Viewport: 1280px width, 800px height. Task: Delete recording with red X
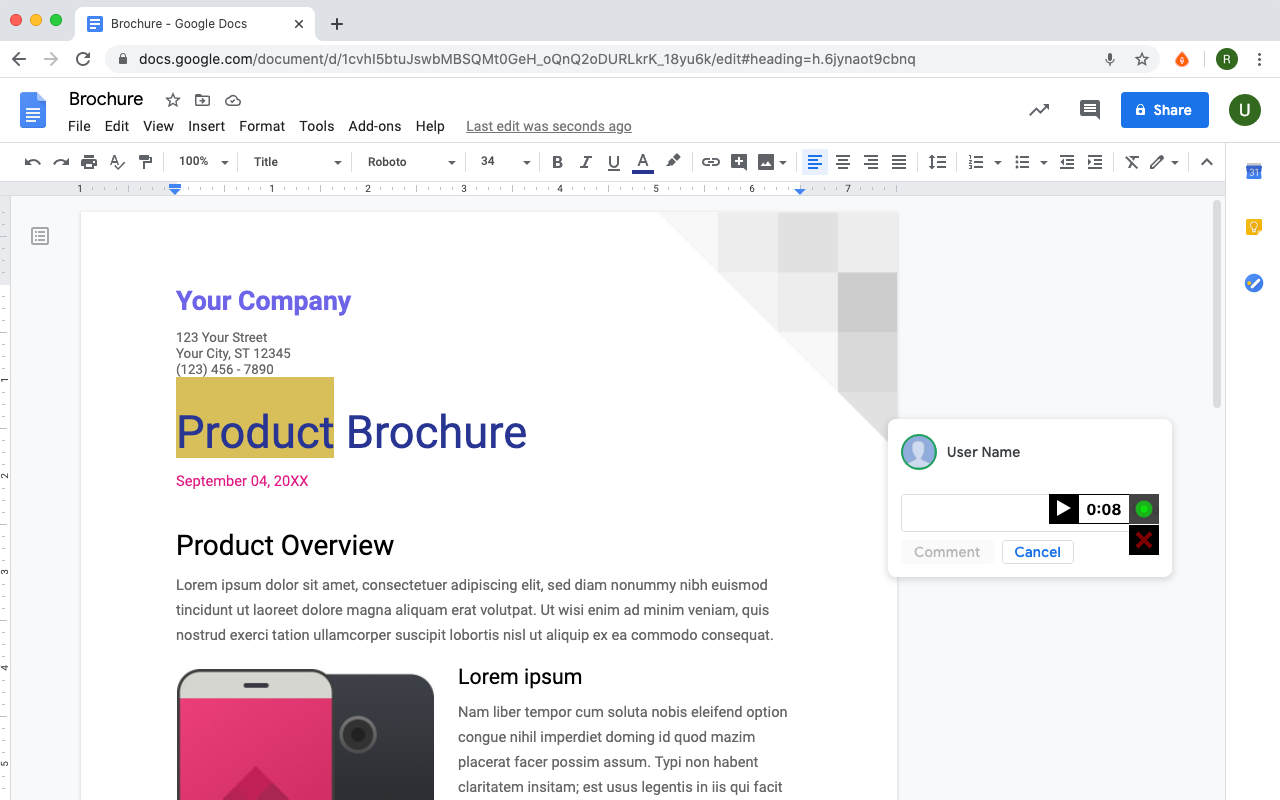[1144, 540]
